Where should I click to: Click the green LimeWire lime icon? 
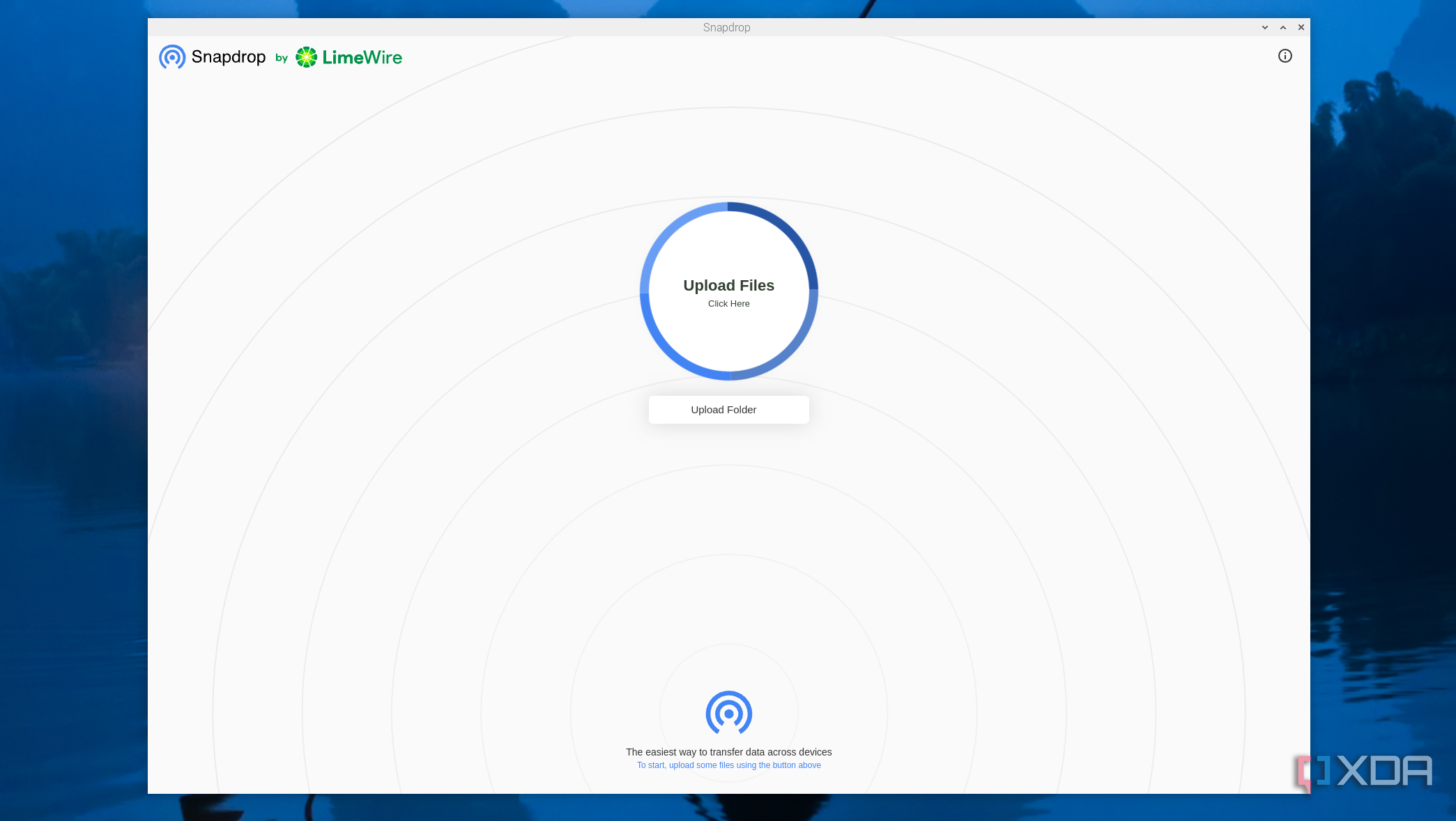307,57
